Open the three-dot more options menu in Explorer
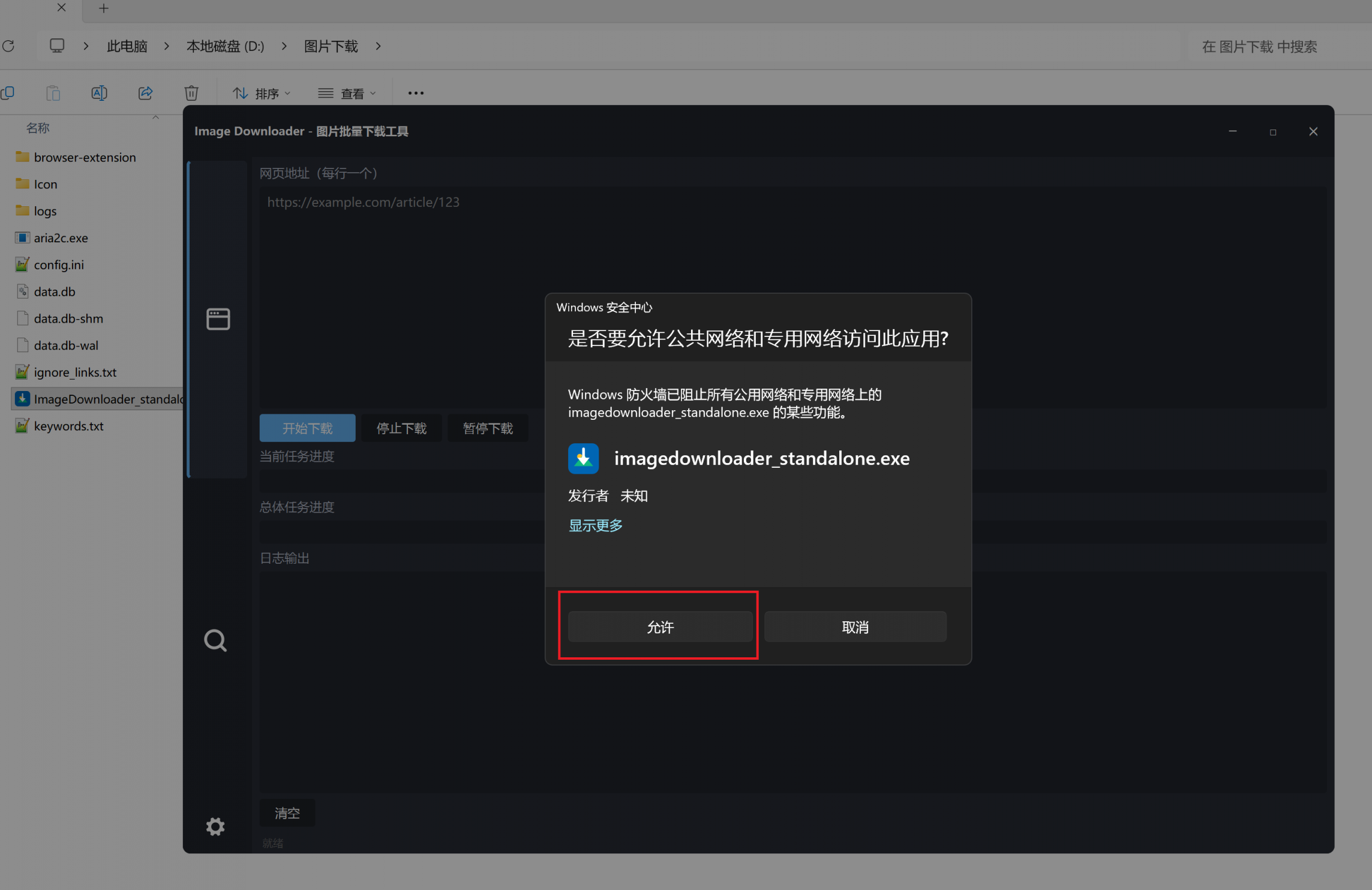The height and width of the screenshot is (890, 1372). coord(416,93)
